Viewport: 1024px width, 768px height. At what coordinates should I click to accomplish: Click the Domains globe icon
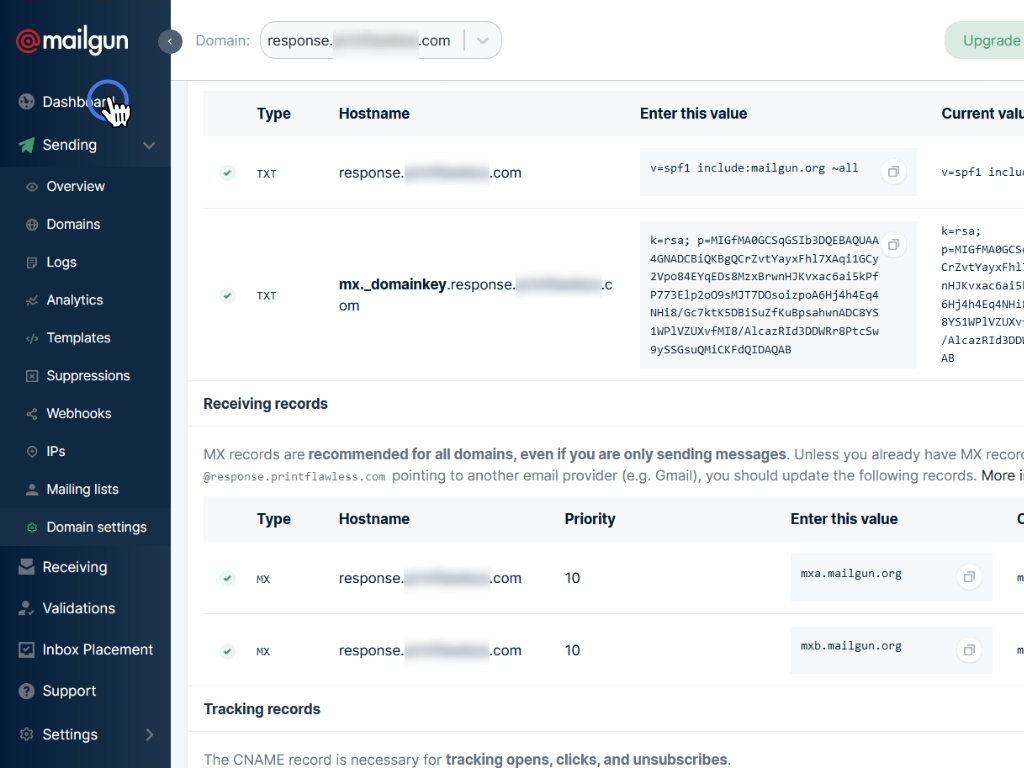[x=31, y=225]
